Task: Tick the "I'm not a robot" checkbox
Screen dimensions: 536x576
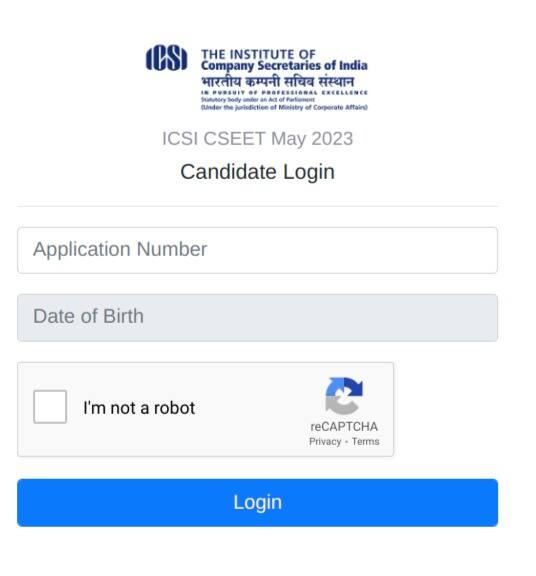Action: point(50,407)
